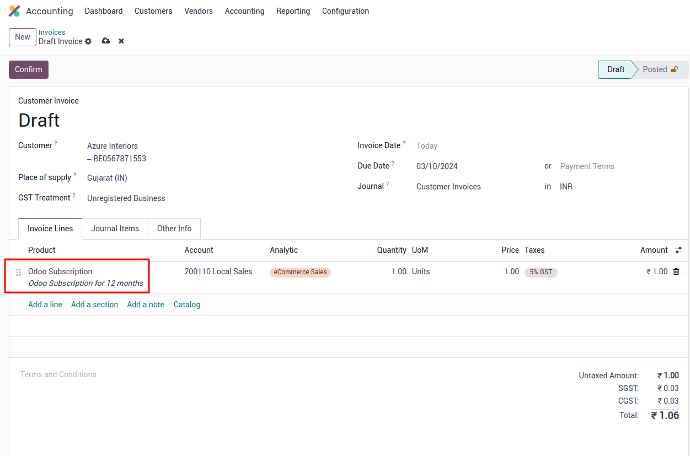Click the Quantity cell 1.00
The width and height of the screenshot is (690, 456).
[x=399, y=272]
